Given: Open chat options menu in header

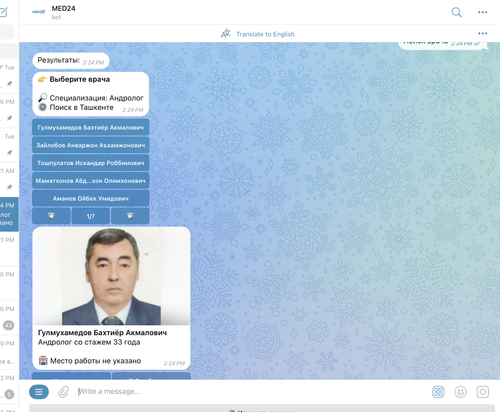Looking at the screenshot, I should point(482,12).
